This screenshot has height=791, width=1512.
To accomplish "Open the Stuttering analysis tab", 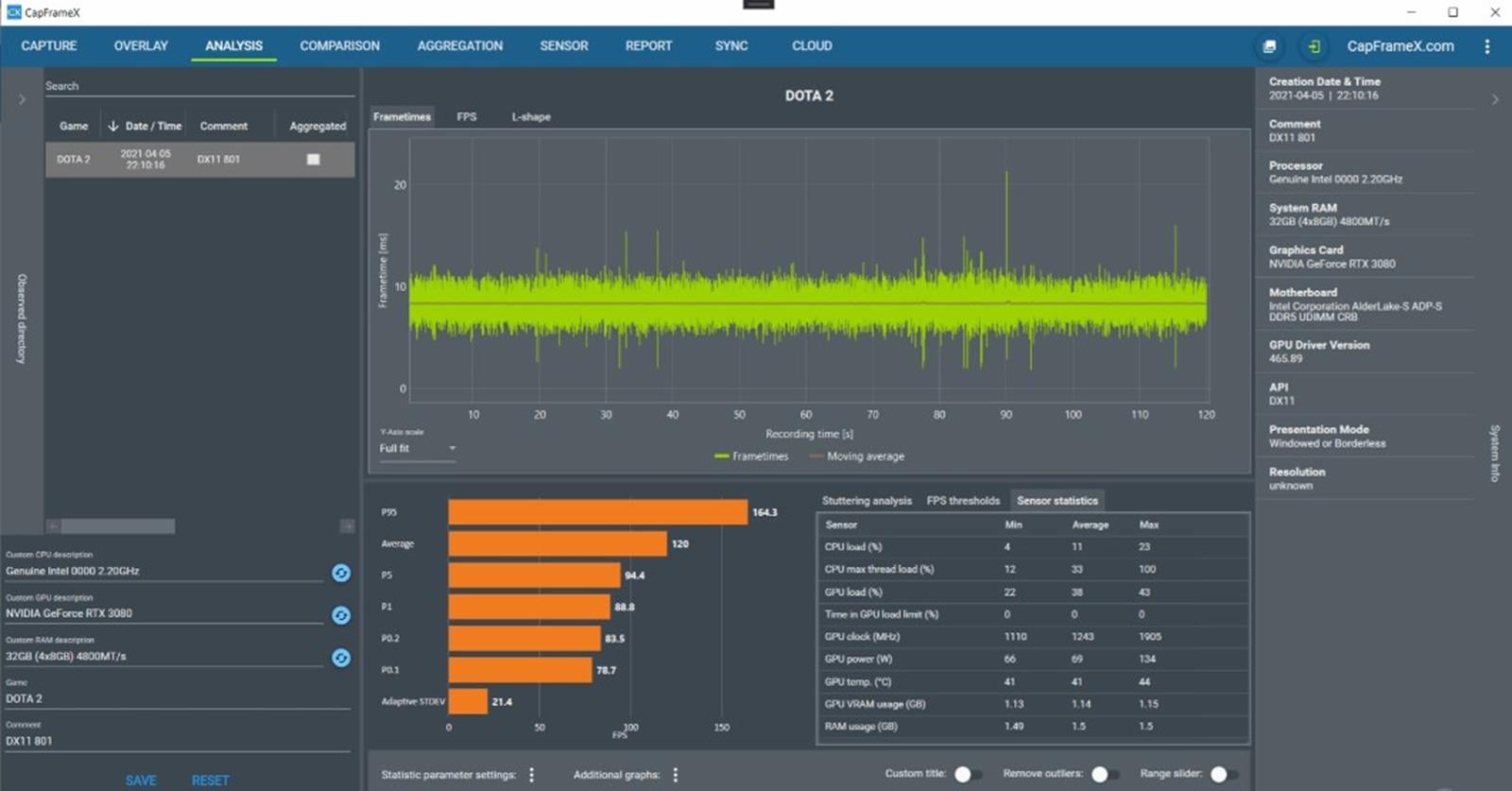I will (x=866, y=501).
